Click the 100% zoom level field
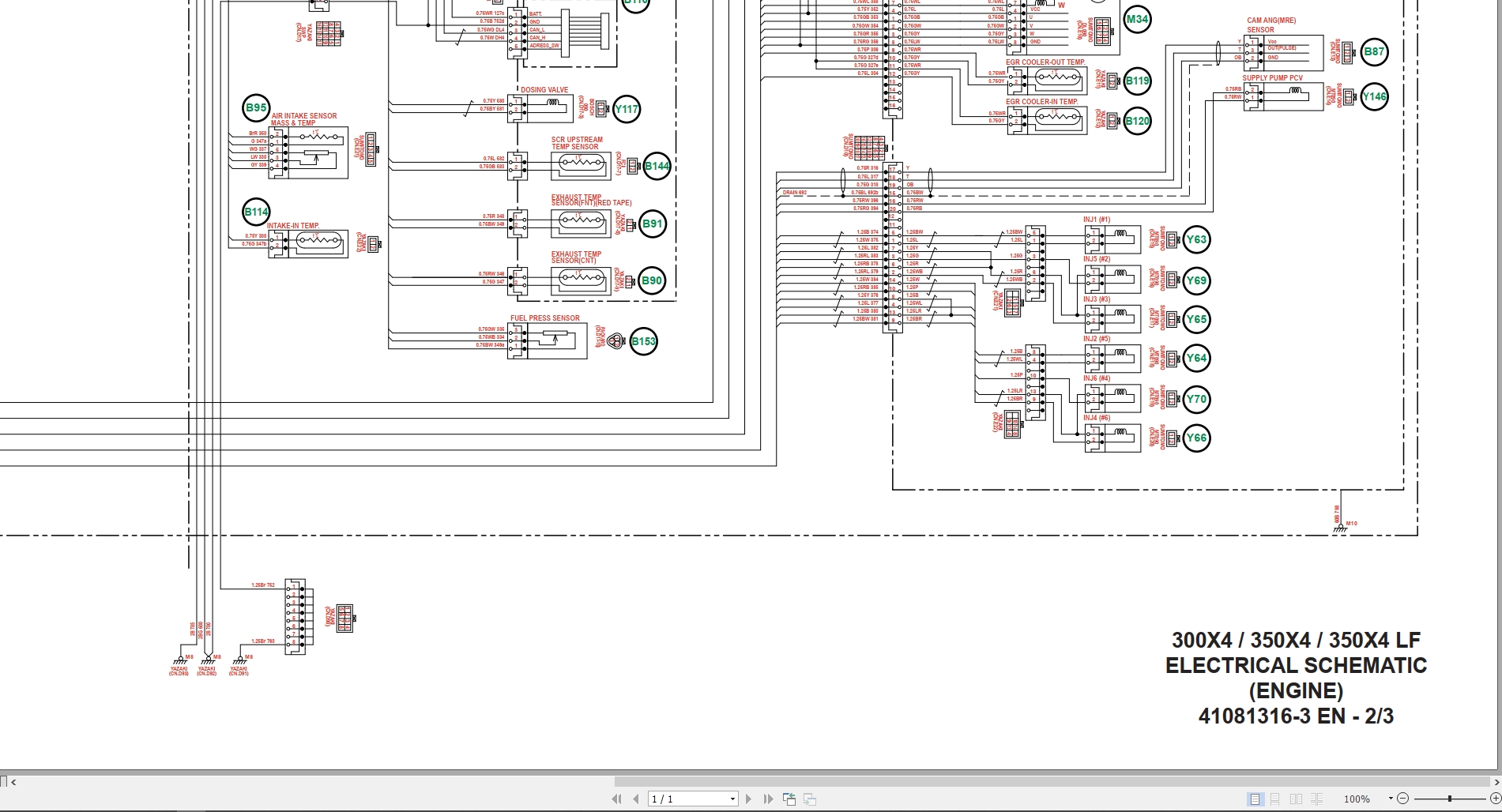1502x812 pixels. click(1357, 799)
